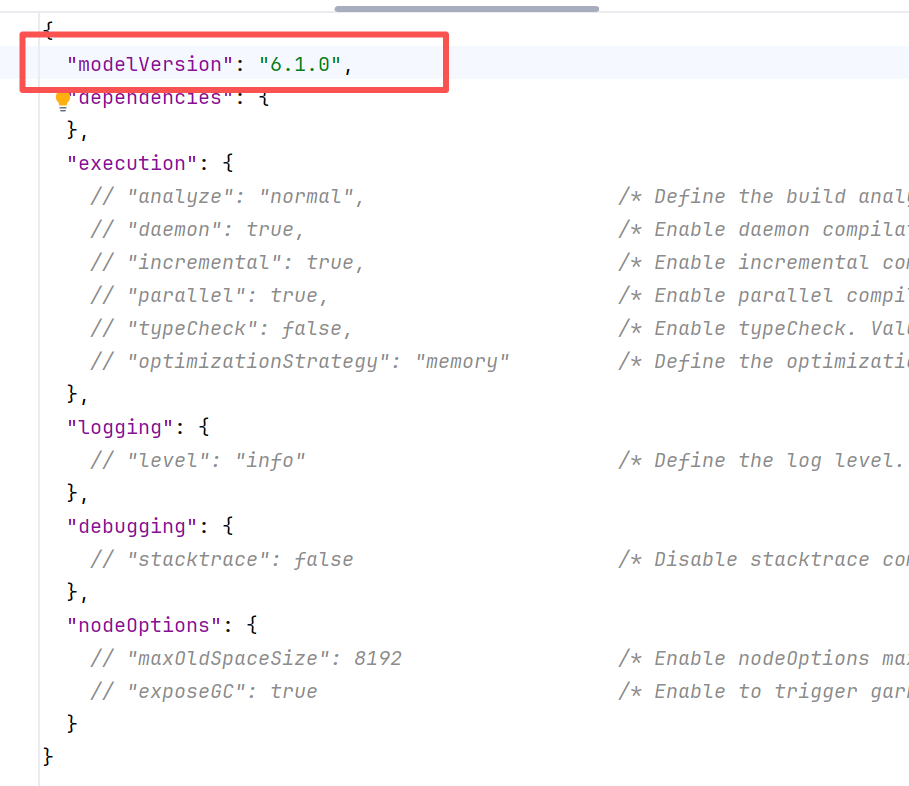
Task: Click the commented "optimizationStrategy": "memory" line
Action: (x=300, y=362)
